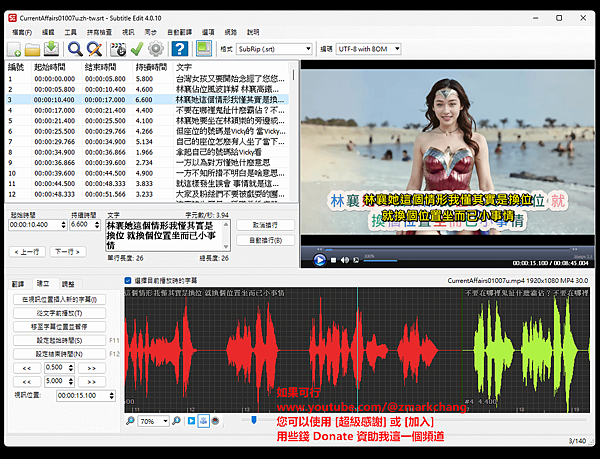Save subtitle using the download-arrow icon
The height and width of the screenshot is (459, 600).
[51, 49]
